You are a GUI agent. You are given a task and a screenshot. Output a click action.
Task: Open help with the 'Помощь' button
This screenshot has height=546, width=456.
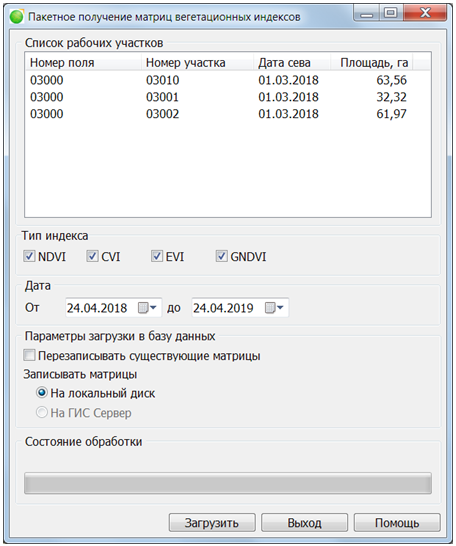point(397,523)
